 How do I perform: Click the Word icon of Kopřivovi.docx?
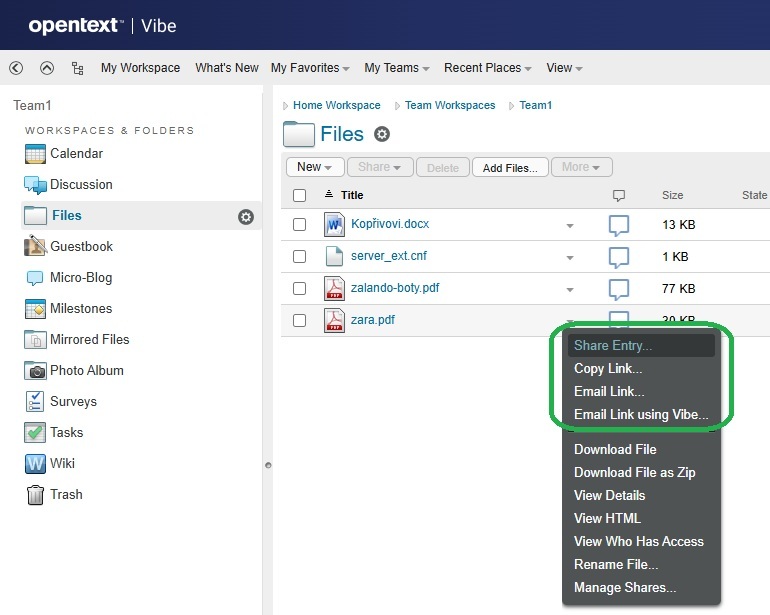point(334,224)
